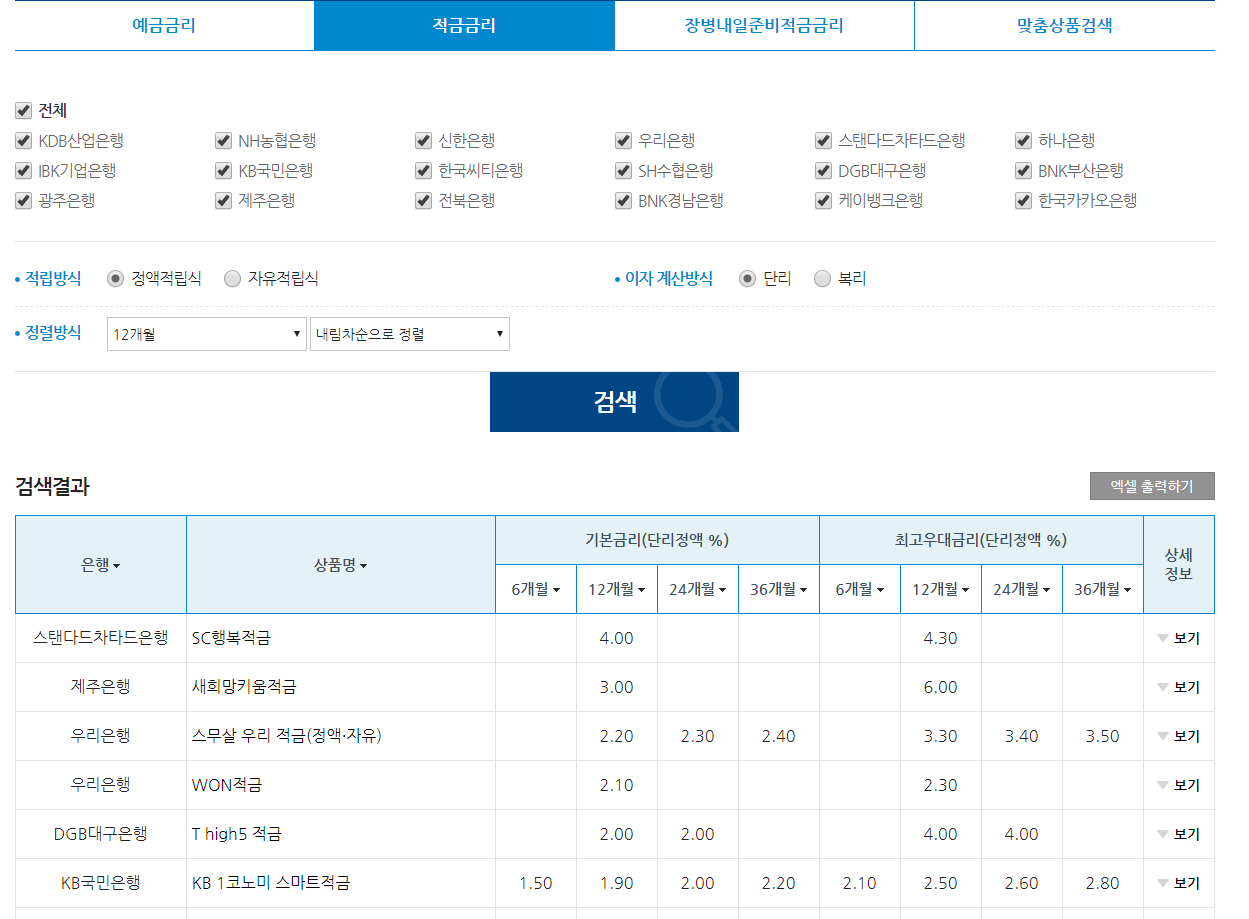
Task: Sort 최고우대금리 6개월 column
Action: tap(860, 589)
